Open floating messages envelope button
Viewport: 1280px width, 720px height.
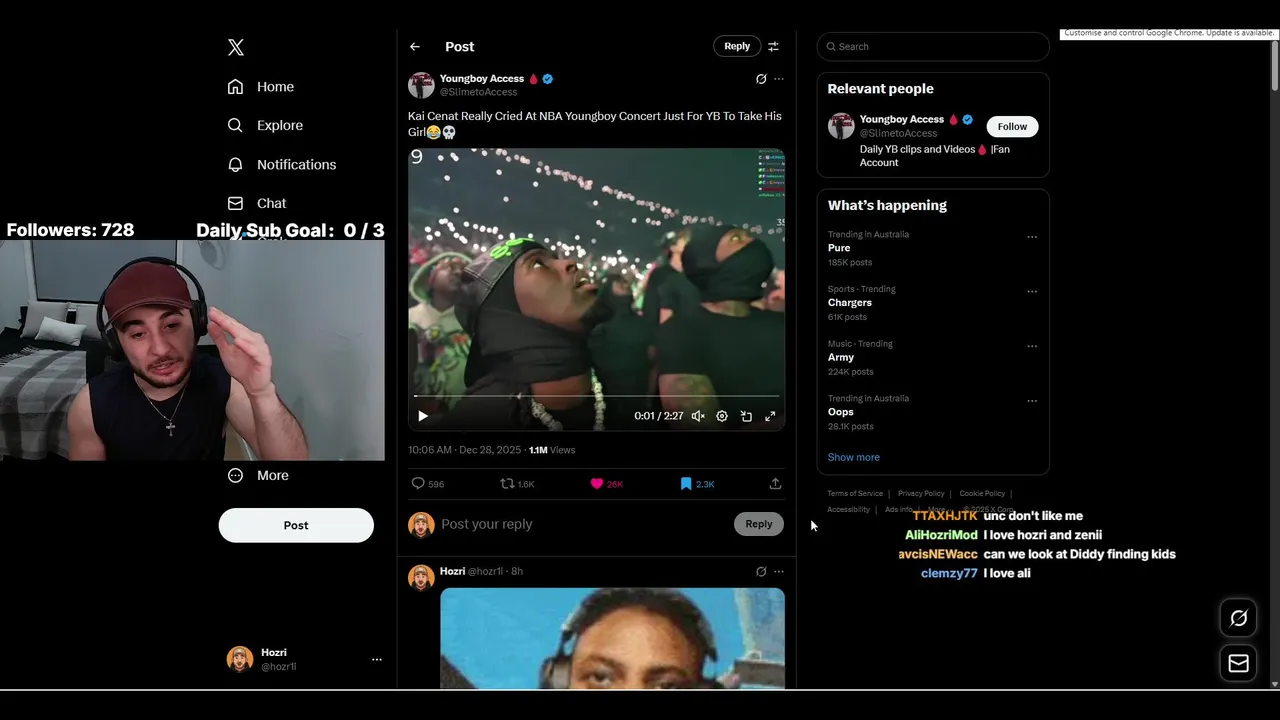pos(1238,663)
